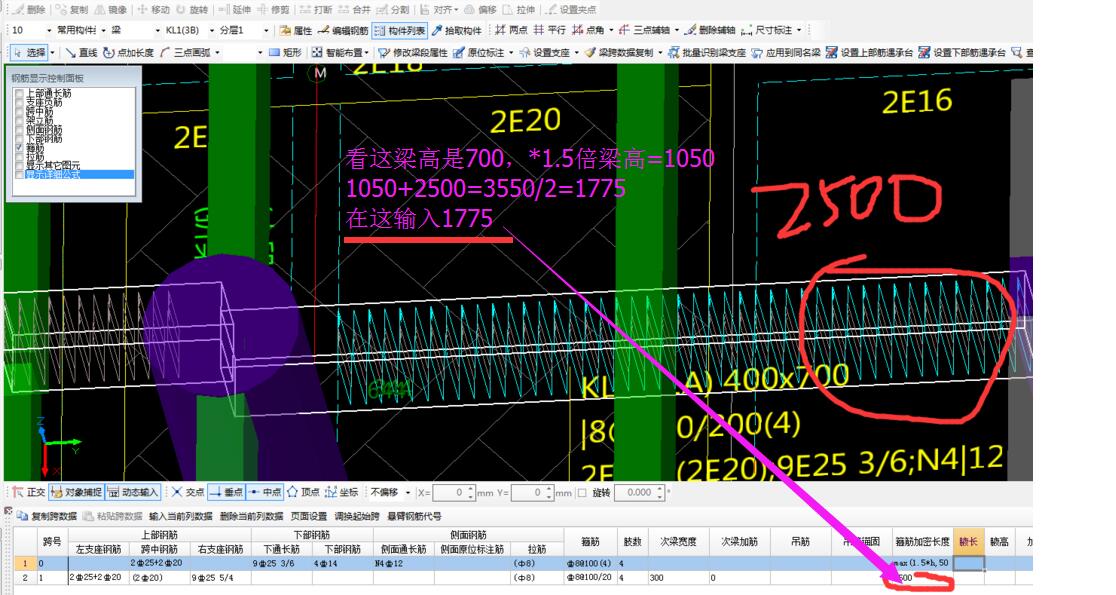Enable 交点 intersection snap

(x=188, y=493)
